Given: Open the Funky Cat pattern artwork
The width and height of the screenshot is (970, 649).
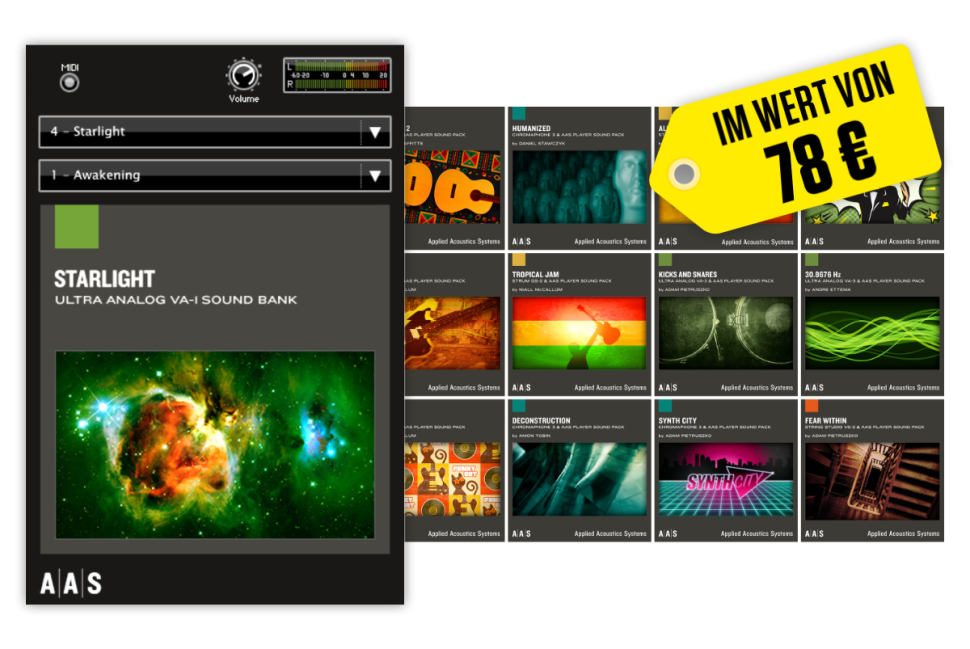Looking at the screenshot, I should [x=452, y=479].
